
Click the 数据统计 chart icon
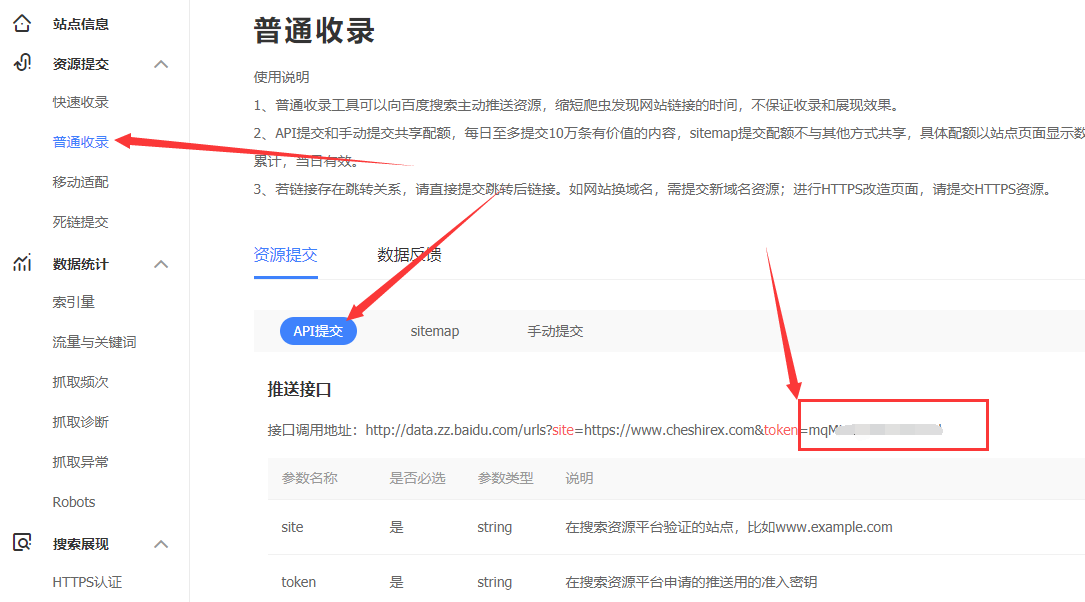click(x=22, y=263)
